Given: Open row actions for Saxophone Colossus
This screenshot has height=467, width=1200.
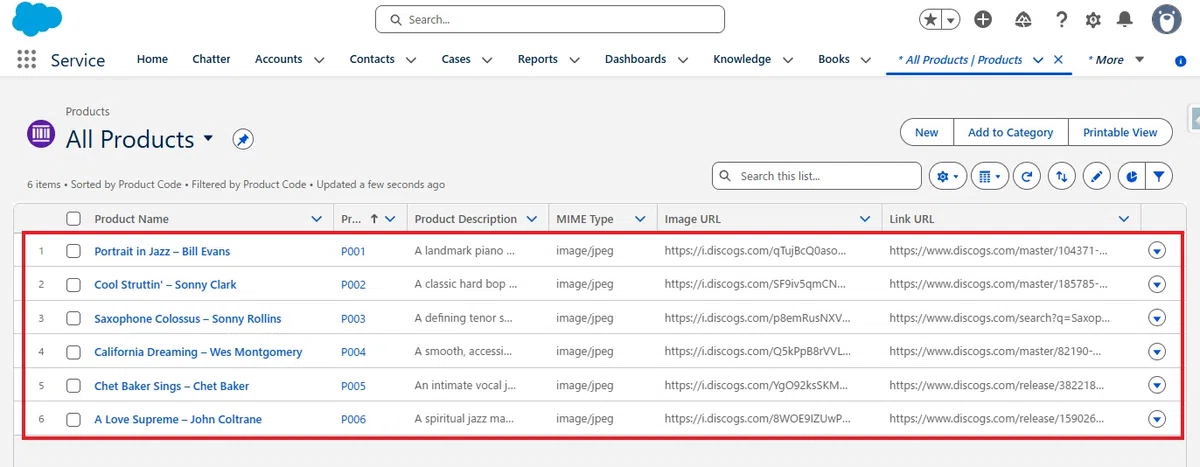Looking at the screenshot, I should (1157, 318).
